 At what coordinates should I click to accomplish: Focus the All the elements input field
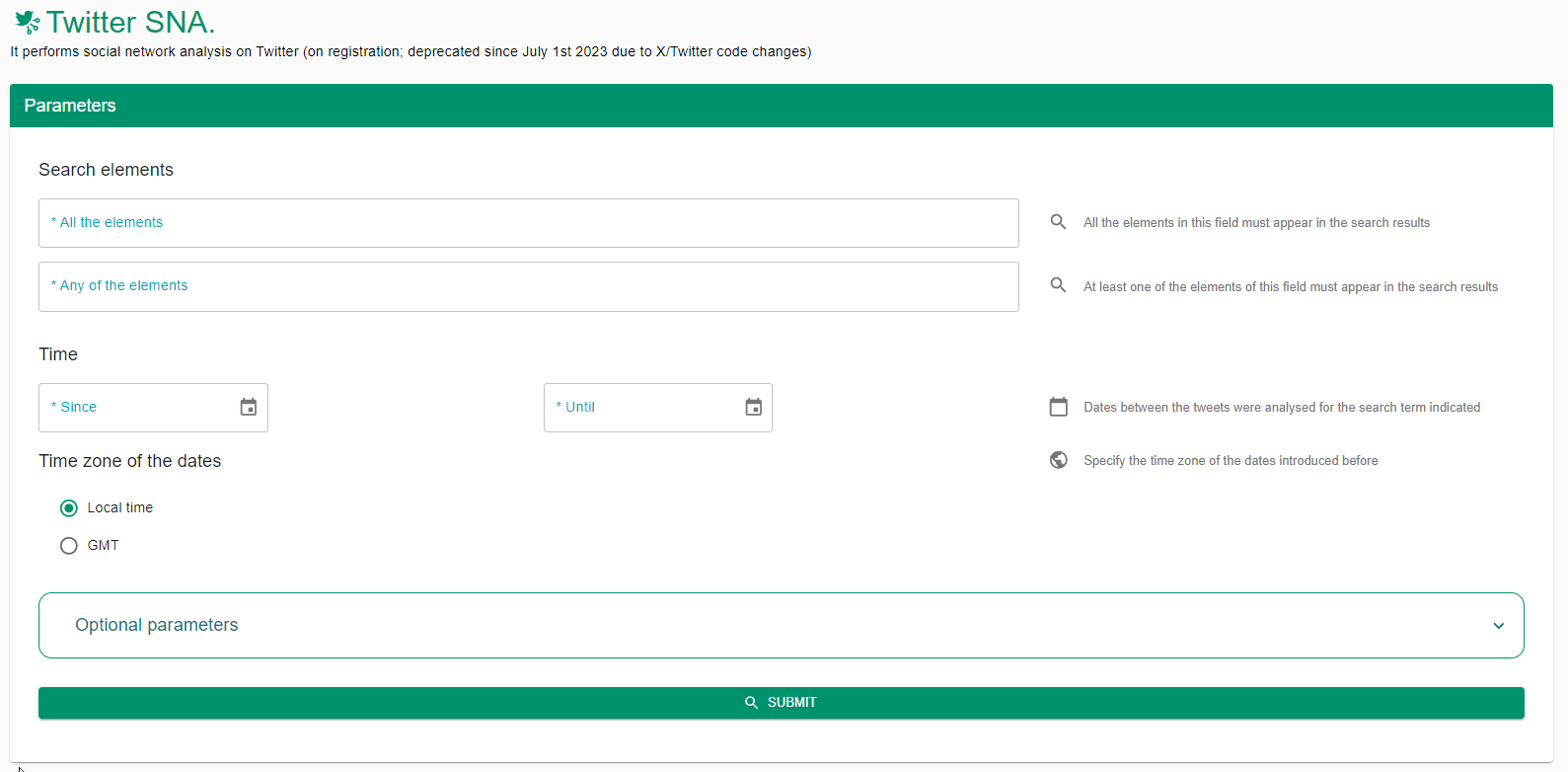tap(529, 223)
